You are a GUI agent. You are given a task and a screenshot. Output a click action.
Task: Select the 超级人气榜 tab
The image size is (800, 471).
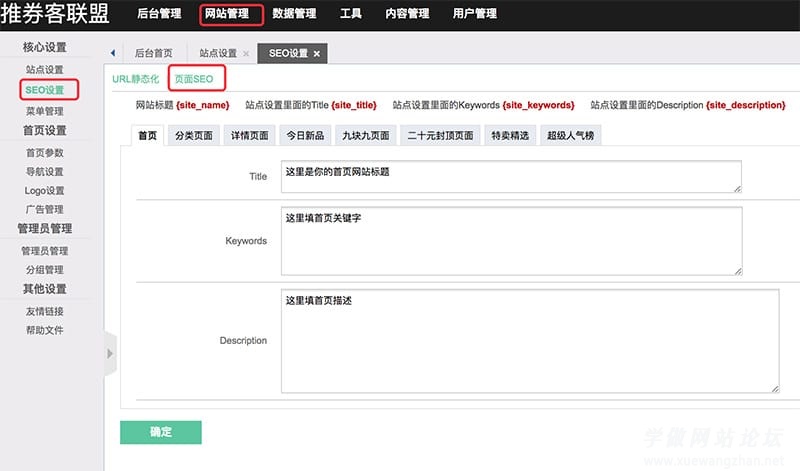point(571,136)
